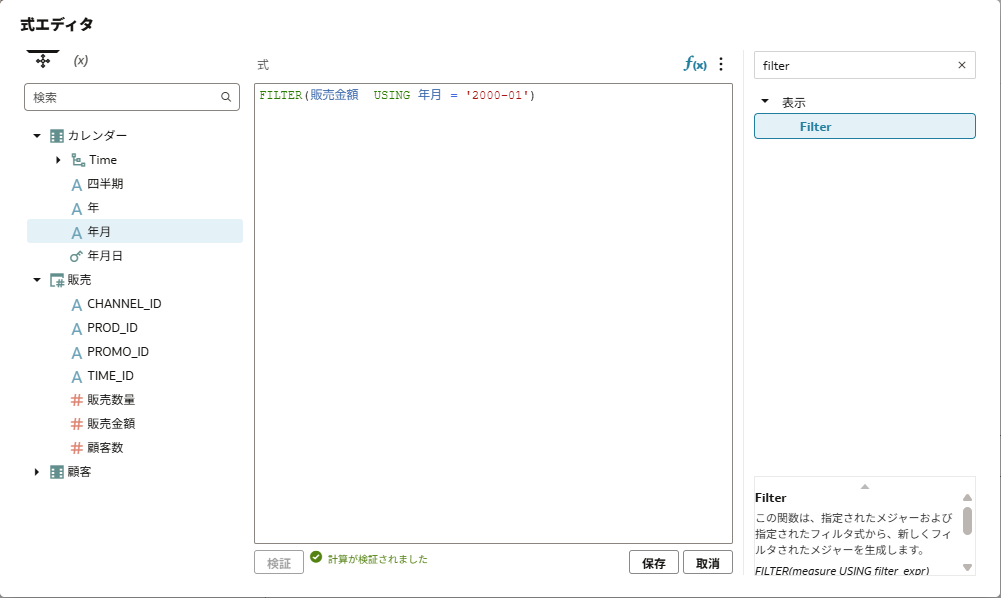Click the magnifier icon in search box
This screenshot has width=1001, height=598.
[x=226, y=97]
